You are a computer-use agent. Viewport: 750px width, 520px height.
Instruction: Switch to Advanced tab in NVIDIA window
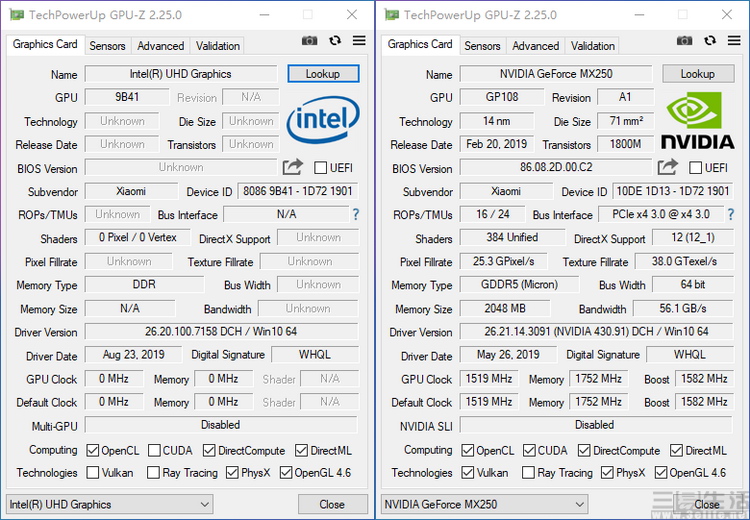pyautogui.click(x=536, y=46)
